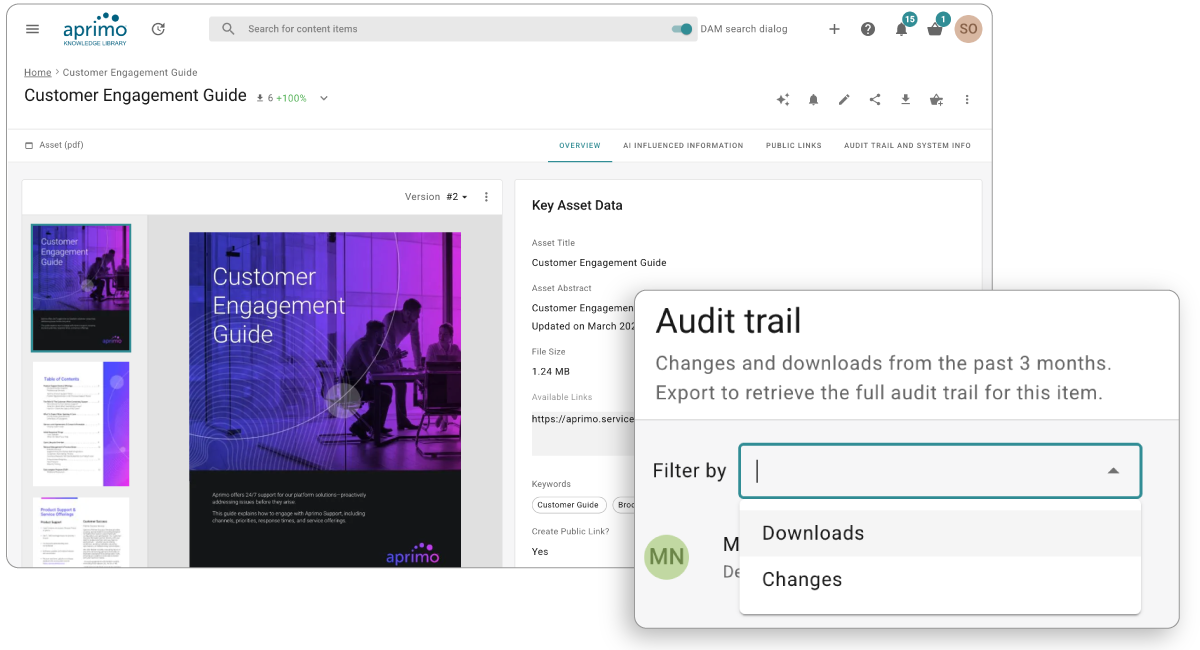Edit the asset with pencil icon
This screenshot has height=650, width=1200.
pyautogui.click(x=844, y=100)
